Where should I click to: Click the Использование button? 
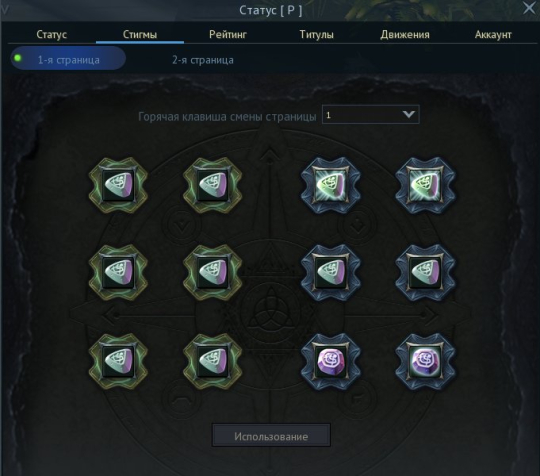271,436
